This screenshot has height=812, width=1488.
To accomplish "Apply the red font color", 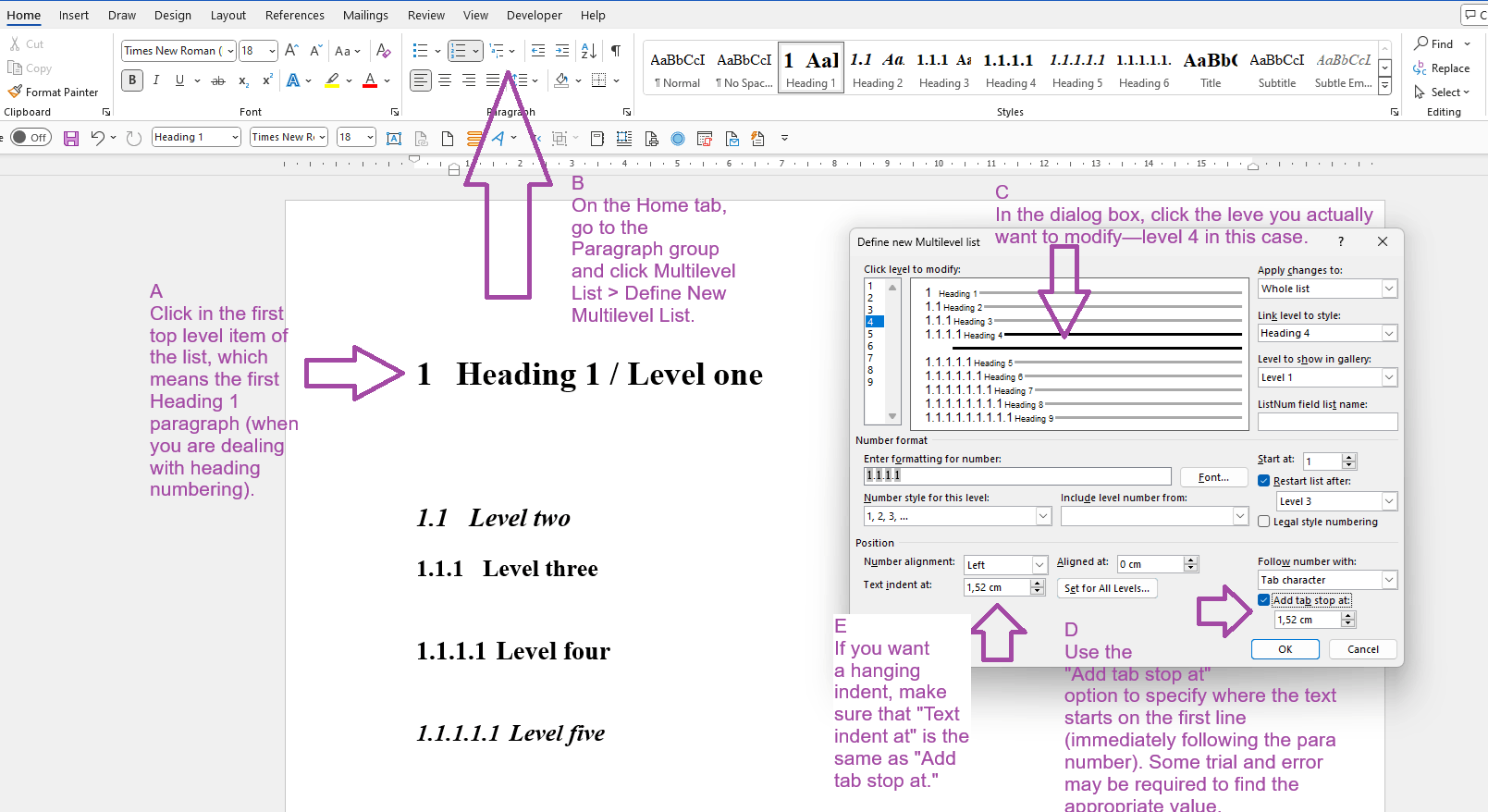I will (x=370, y=80).
